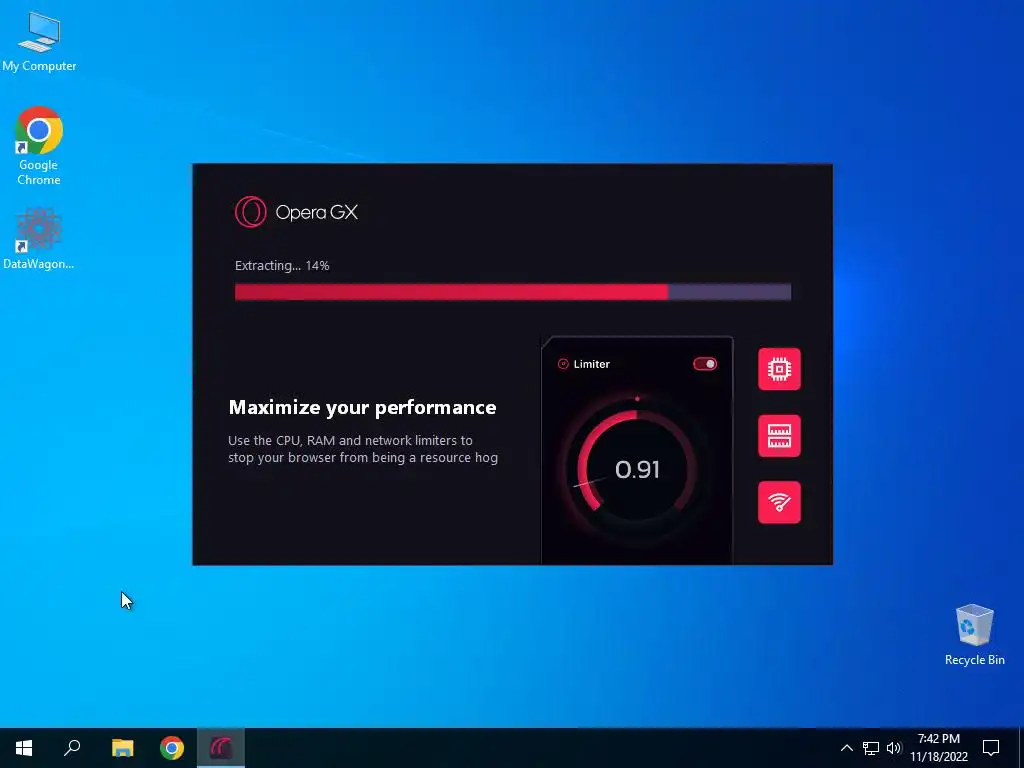The image size is (1024, 768).
Task: Open the network status tray icon
Action: point(871,748)
